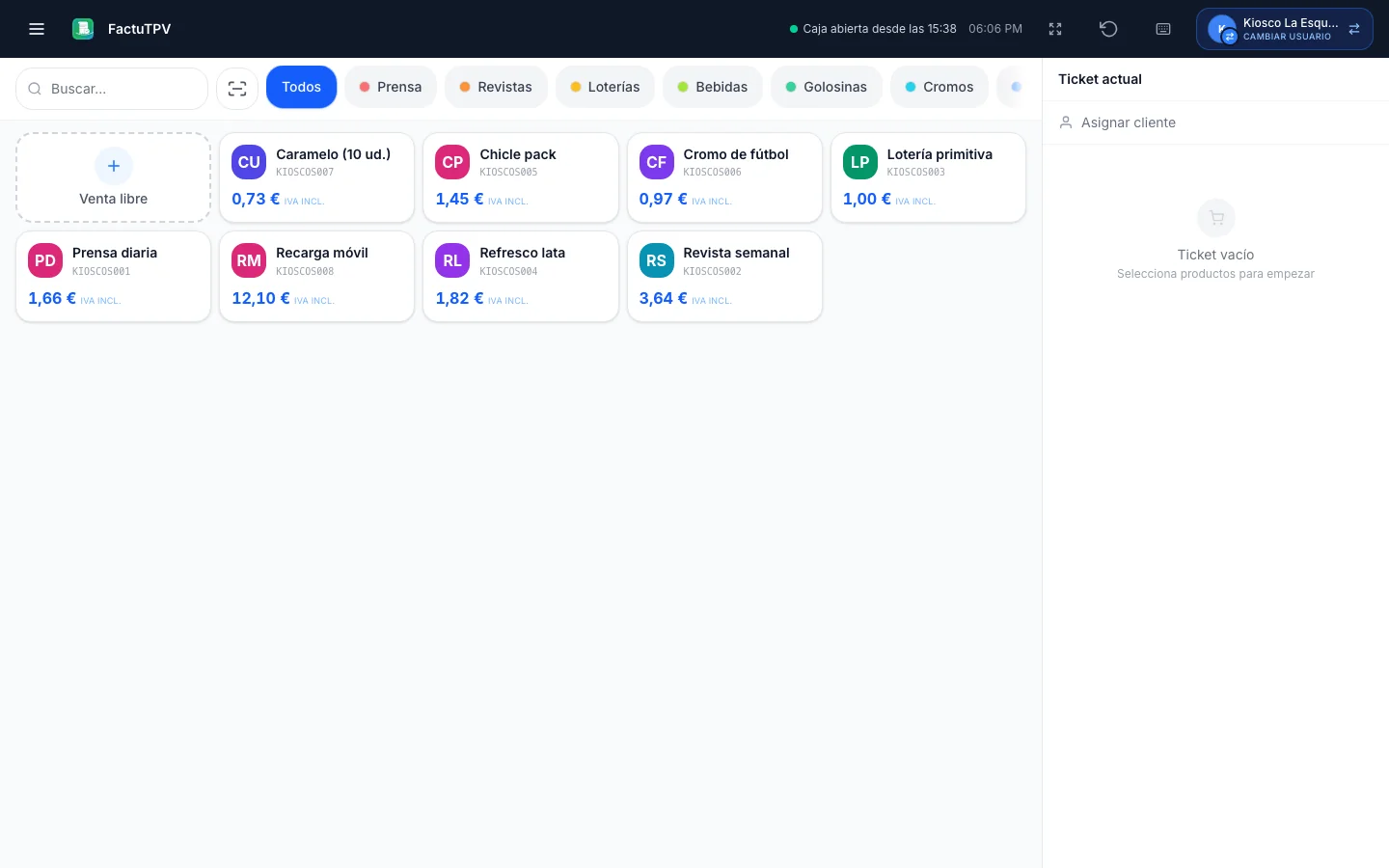
Task: Click the CP badge of Chicle pack
Action: coord(452,162)
